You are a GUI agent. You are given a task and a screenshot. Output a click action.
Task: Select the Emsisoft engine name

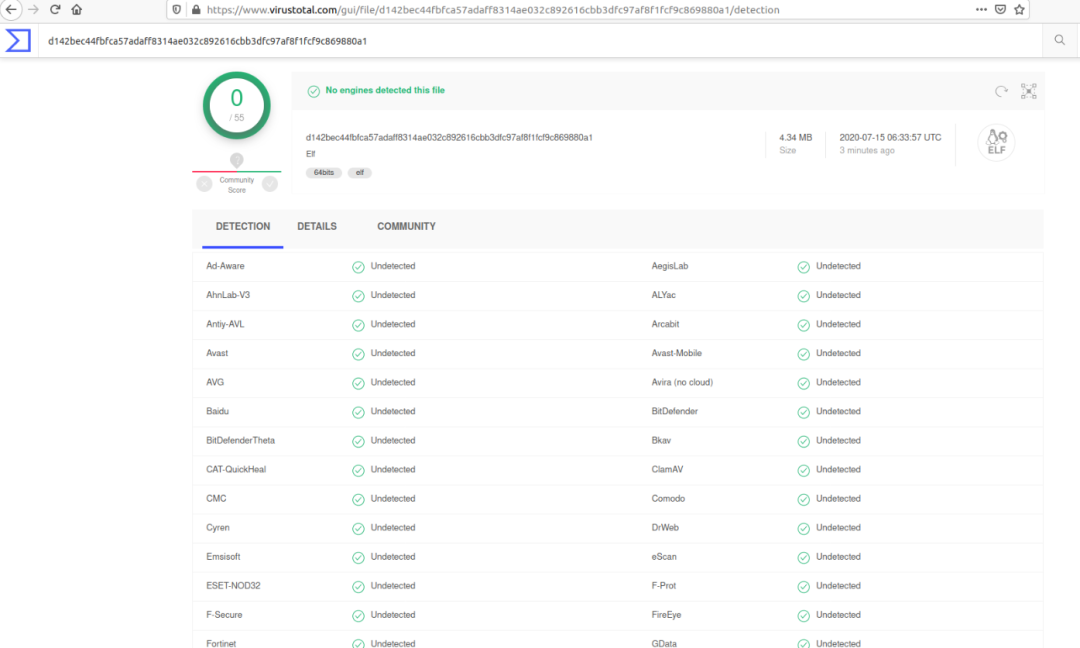[223, 556]
